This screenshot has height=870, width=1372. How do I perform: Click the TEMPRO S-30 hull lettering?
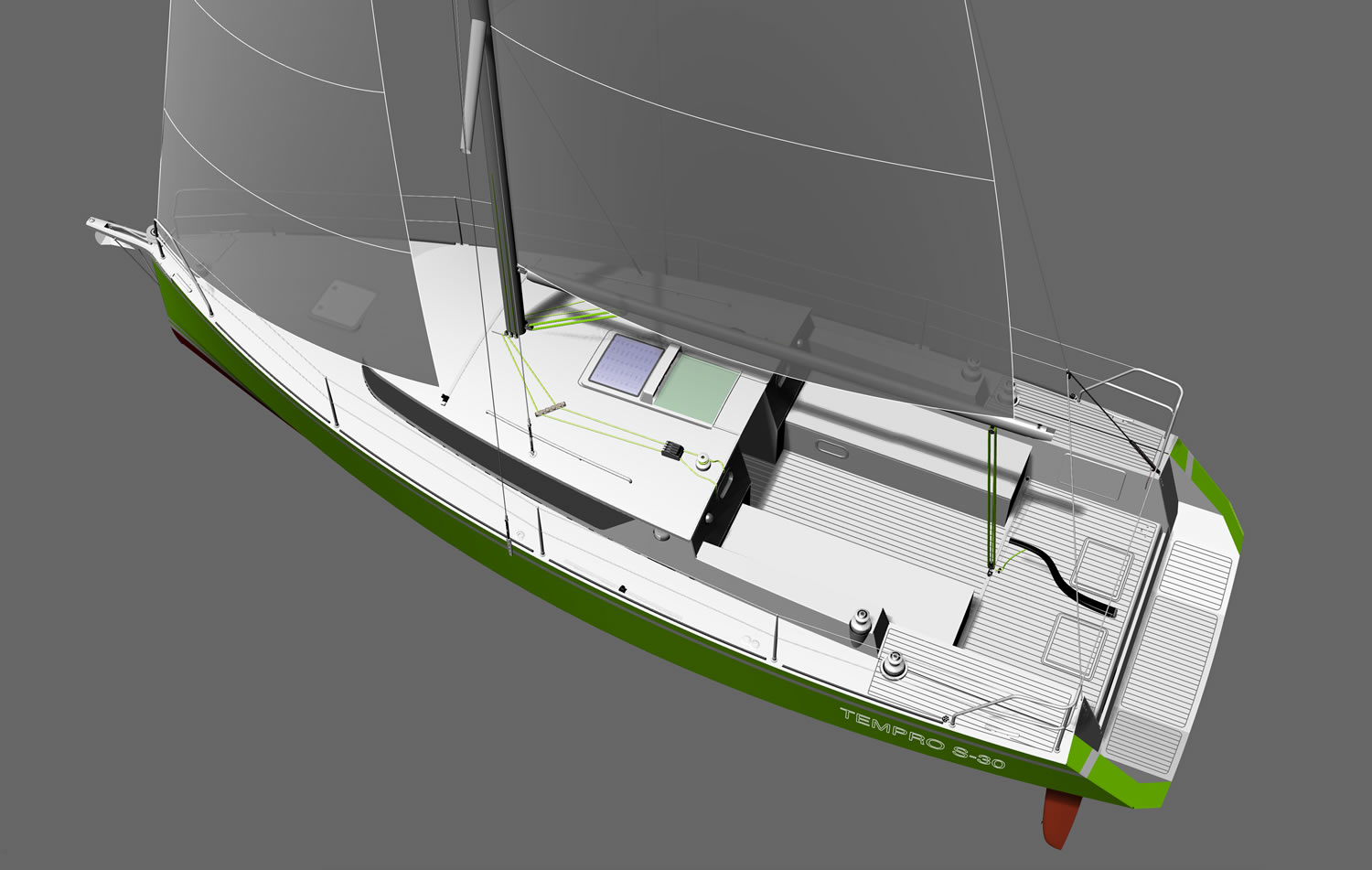[x=921, y=737]
